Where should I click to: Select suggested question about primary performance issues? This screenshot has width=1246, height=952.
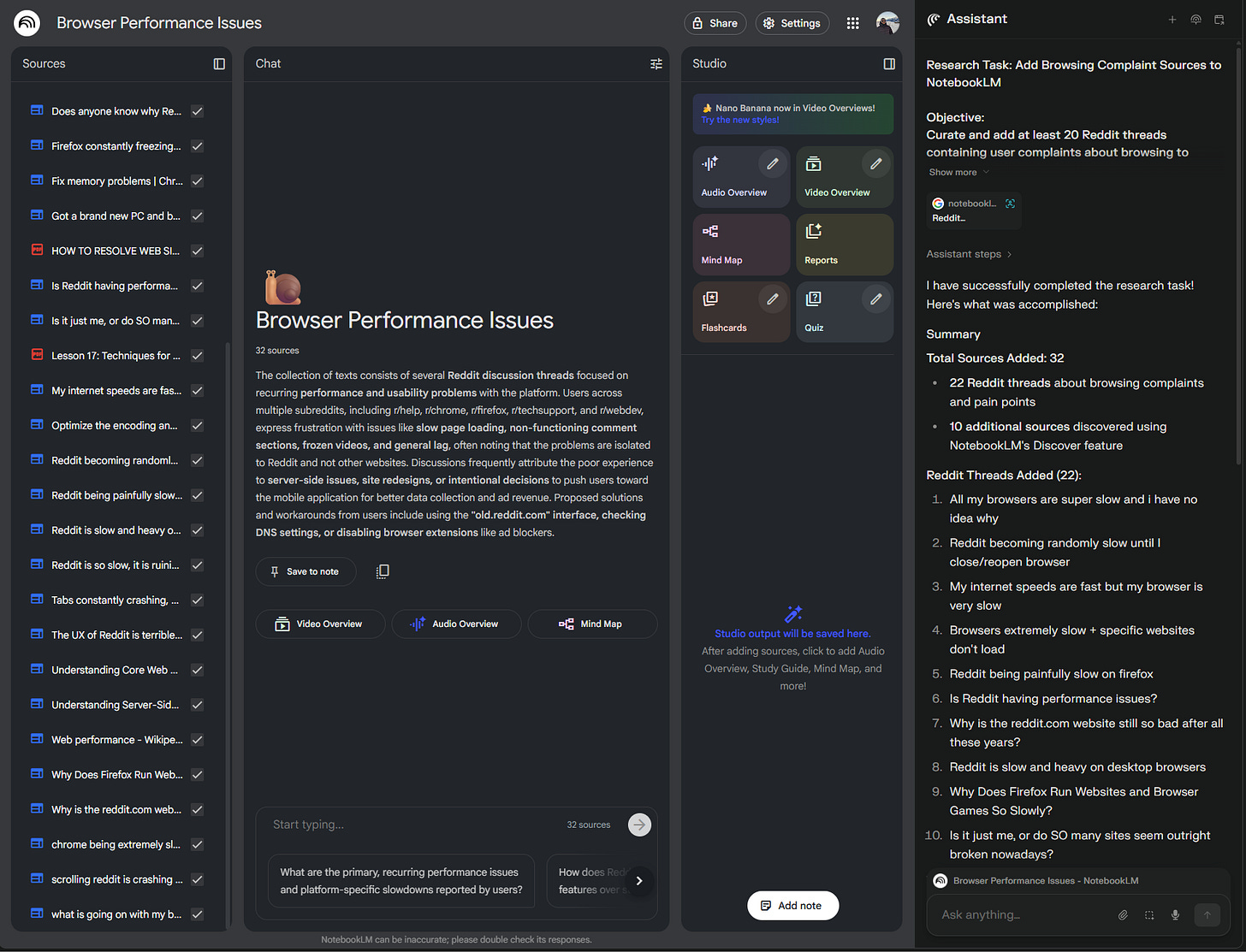tap(400, 881)
